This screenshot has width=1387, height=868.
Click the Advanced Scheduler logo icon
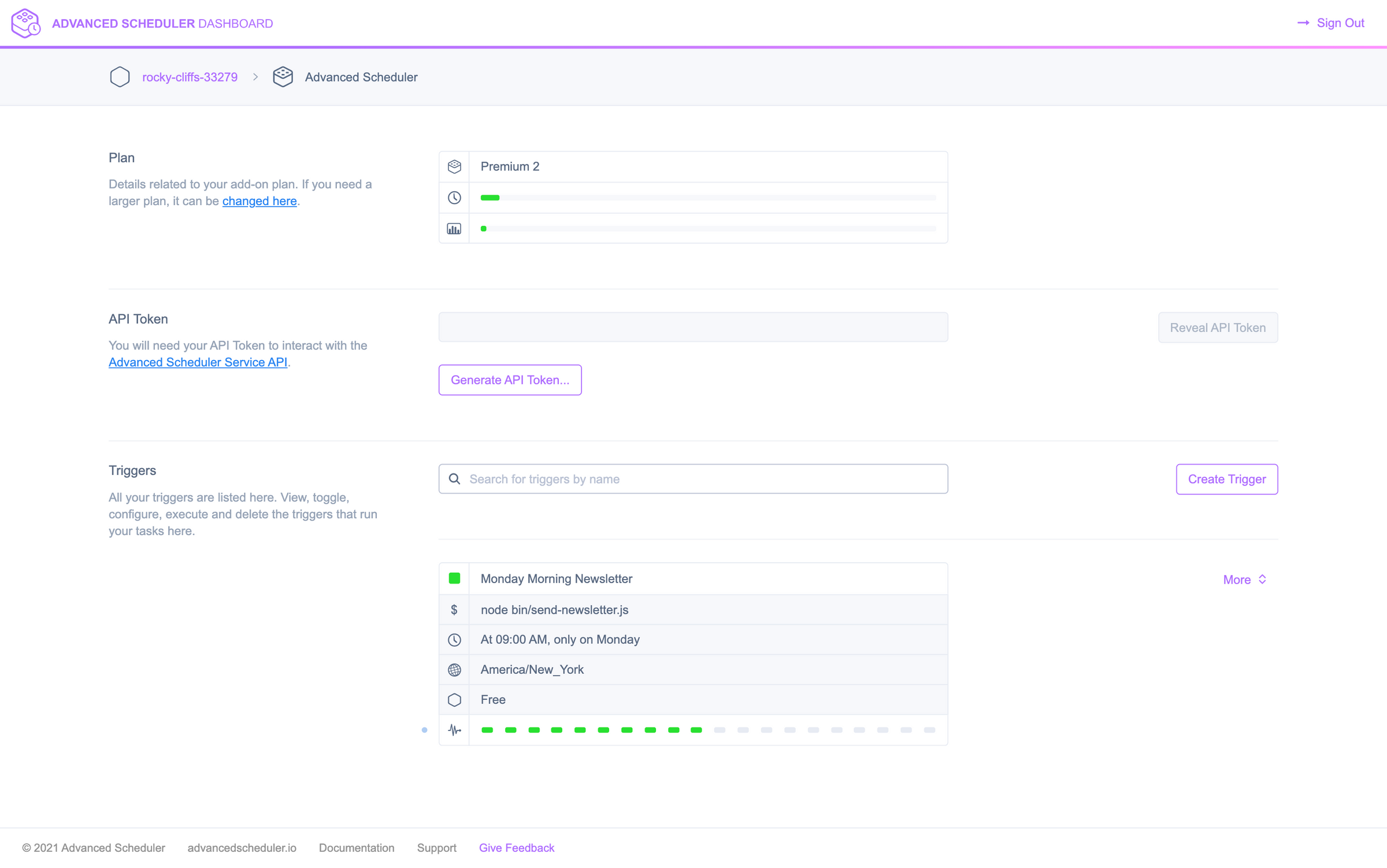coord(25,23)
